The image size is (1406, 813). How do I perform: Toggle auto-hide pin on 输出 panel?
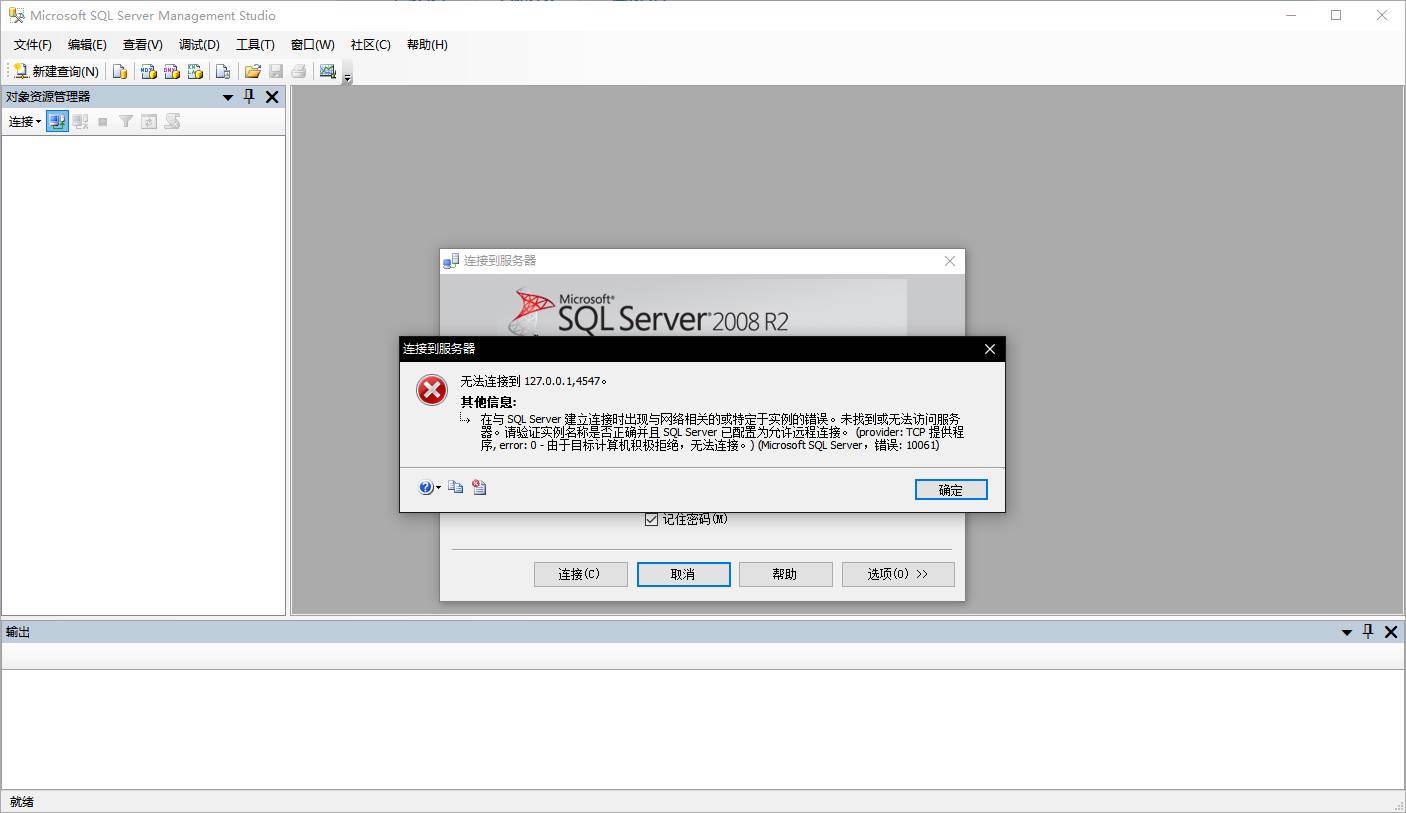click(1369, 632)
